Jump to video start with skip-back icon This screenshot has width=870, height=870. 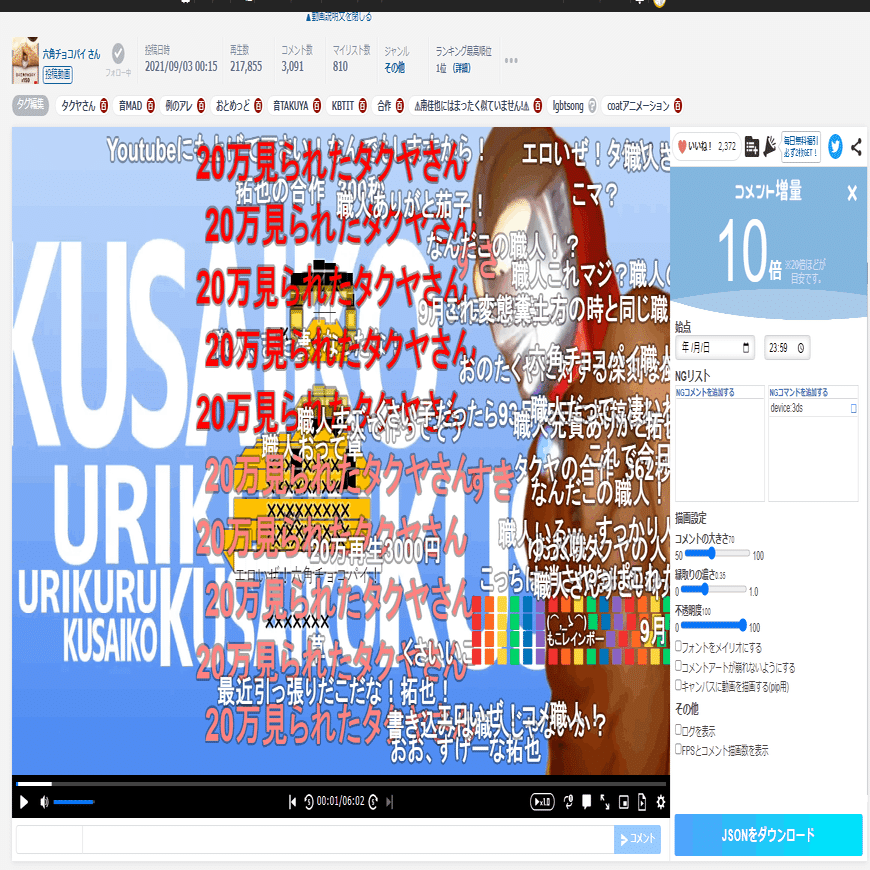pyautogui.click(x=292, y=802)
